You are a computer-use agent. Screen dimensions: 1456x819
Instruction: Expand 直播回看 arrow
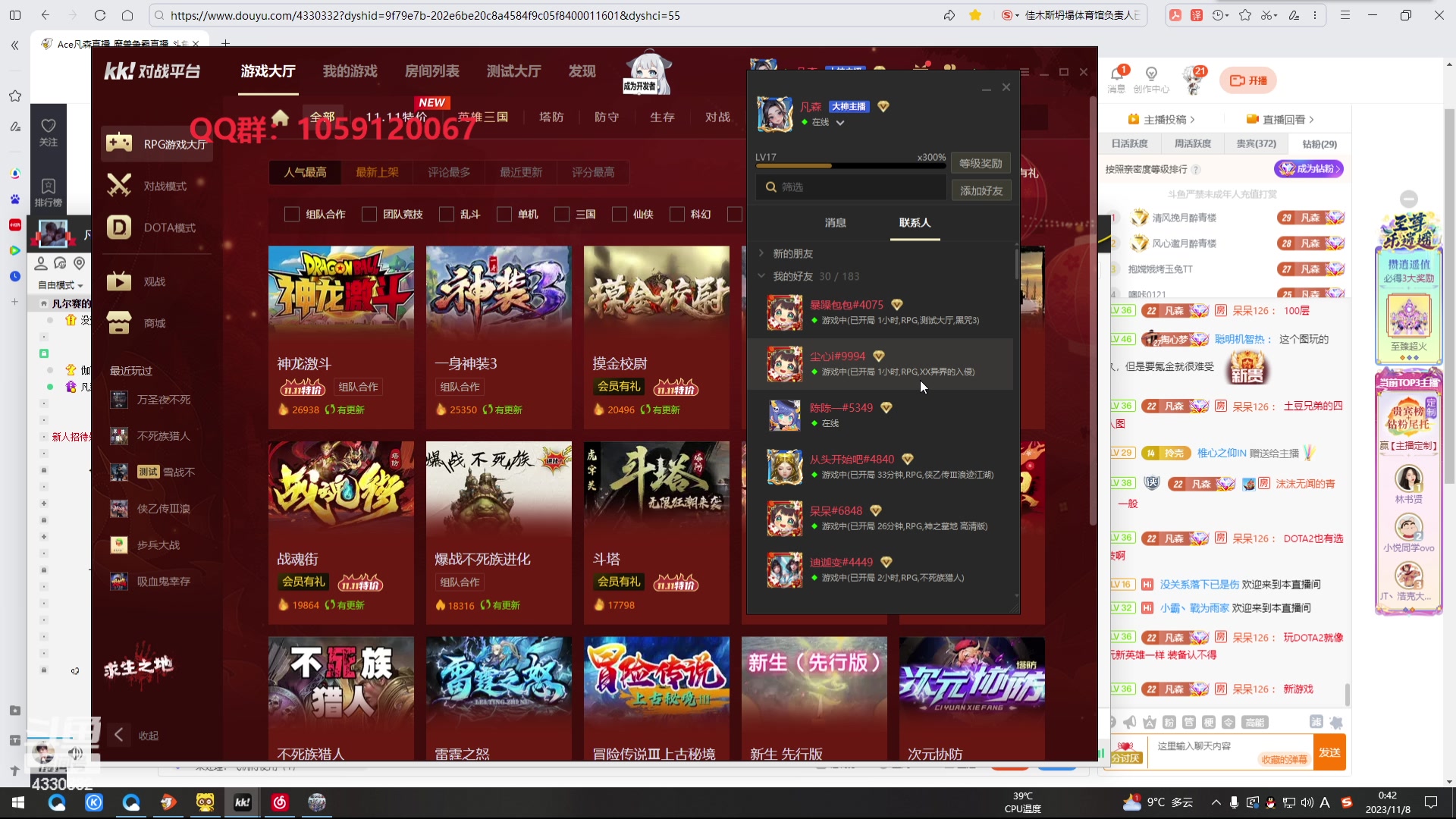[1311, 120]
